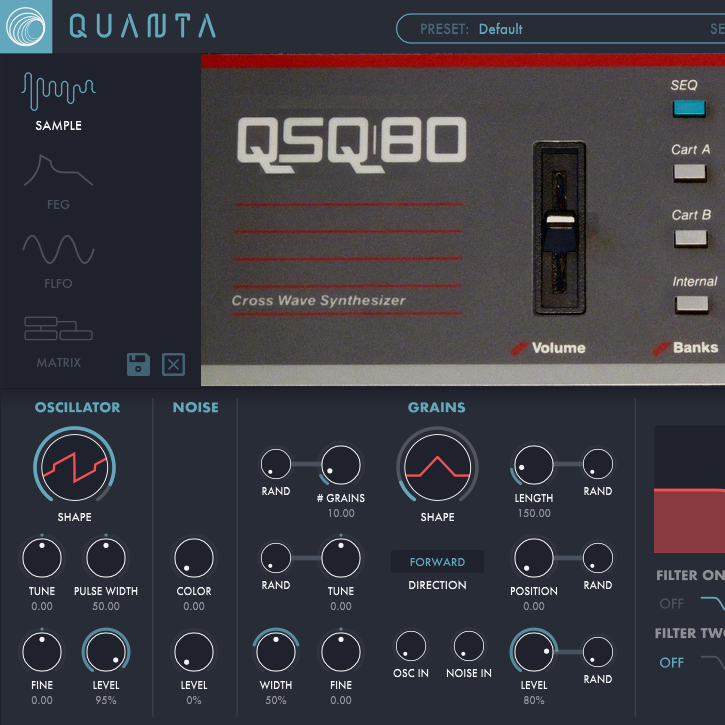Viewport: 725px width, 725px height.
Task: Switch to the MATRIX tab
Action: (x=58, y=342)
